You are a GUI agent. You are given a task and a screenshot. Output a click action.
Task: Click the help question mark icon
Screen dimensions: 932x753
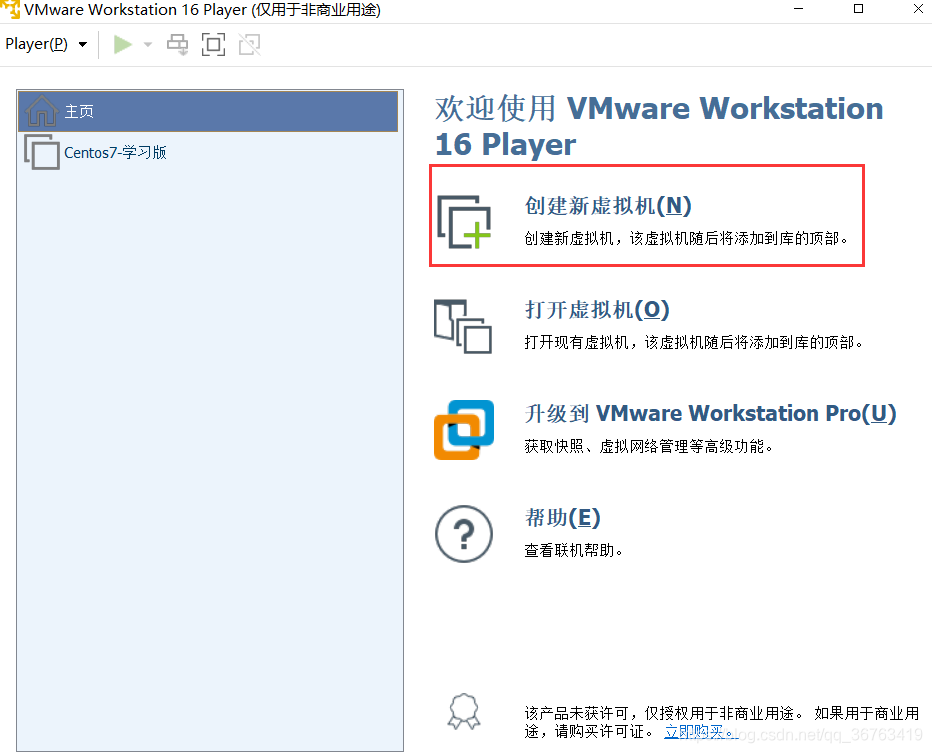(x=464, y=534)
